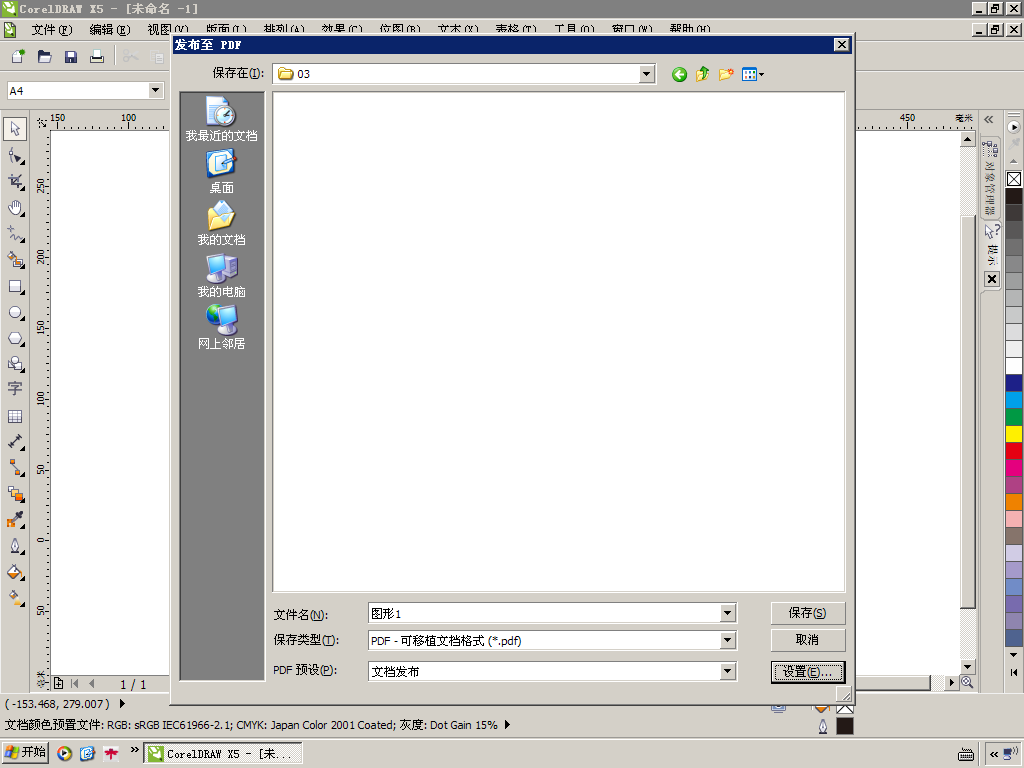Image resolution: width=1024 pixels, height=768 pixels.
Task: Open 我的文档 location in sidebar
Action: tap(221, 223)
